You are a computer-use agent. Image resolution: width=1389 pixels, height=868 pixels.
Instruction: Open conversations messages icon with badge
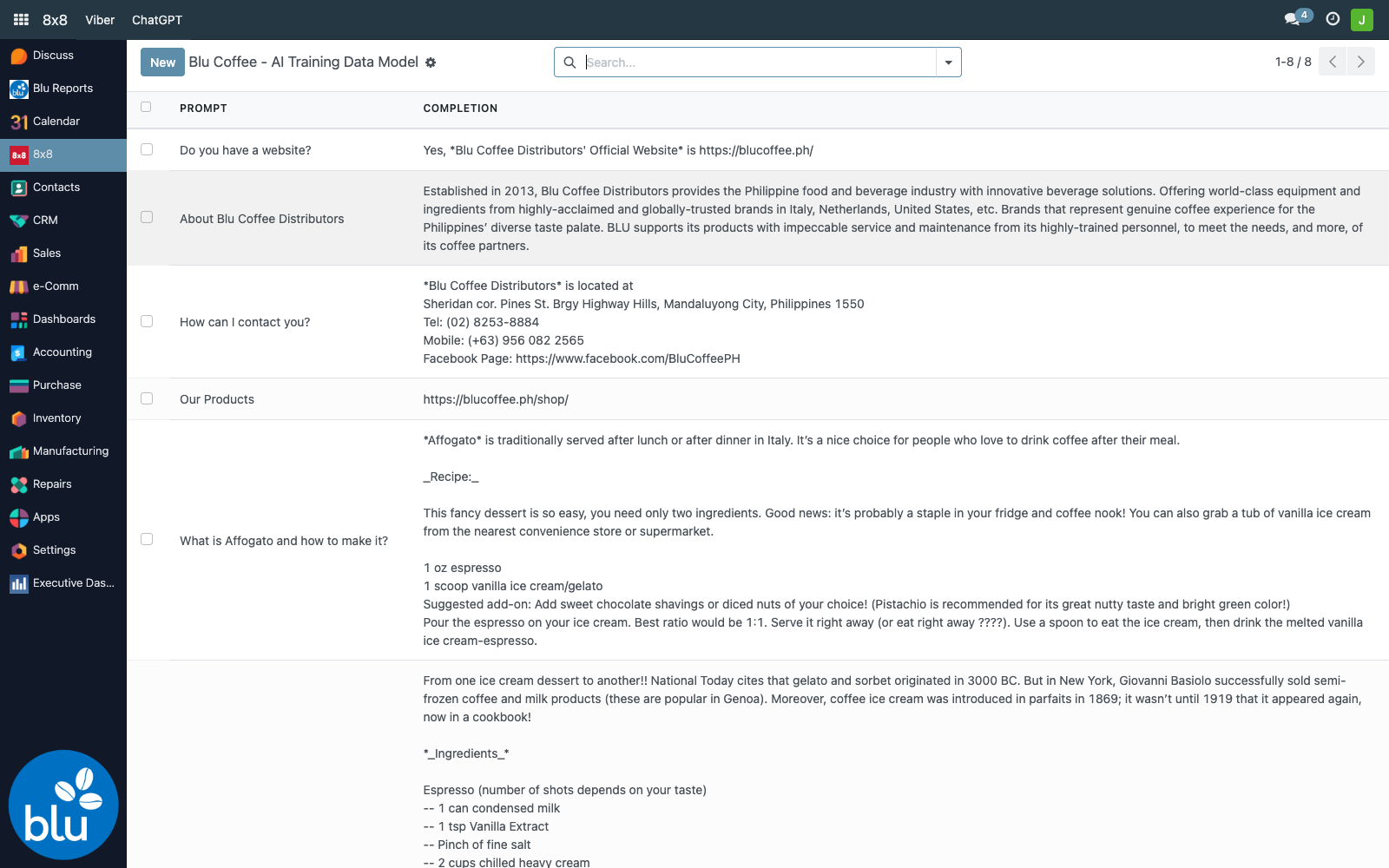point(1297,18)
